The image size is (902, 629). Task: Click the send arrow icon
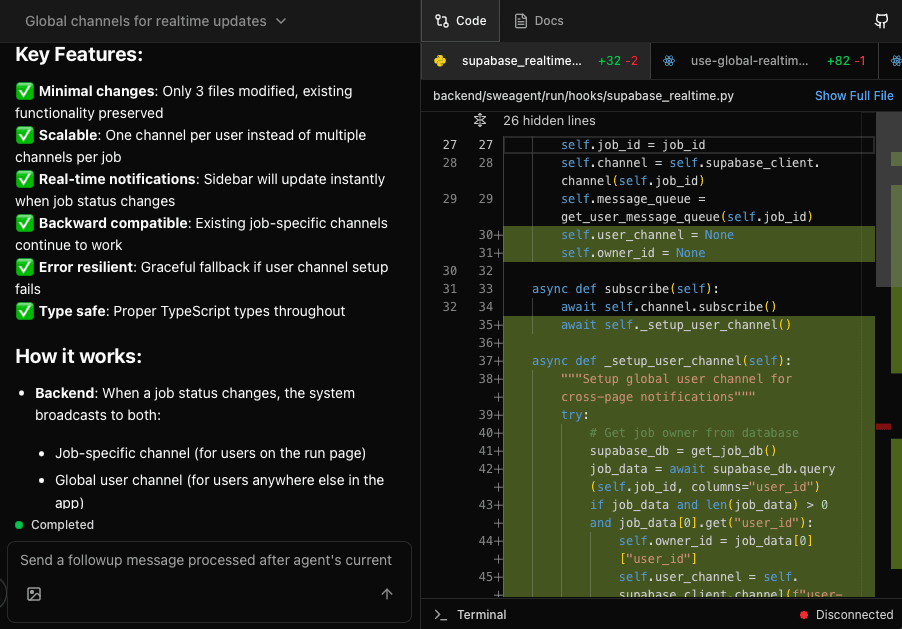coord(387,594)
